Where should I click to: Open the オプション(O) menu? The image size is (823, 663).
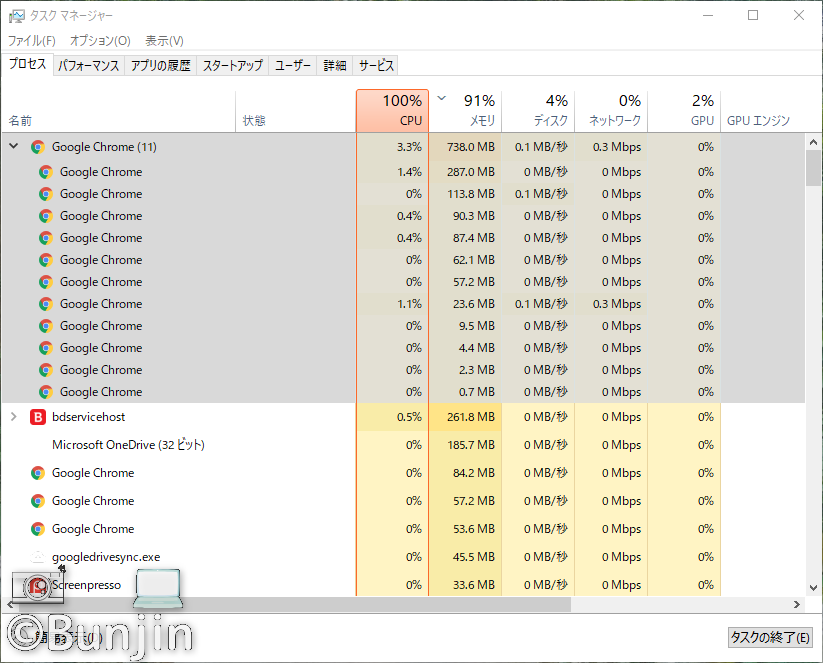[100, 40]
